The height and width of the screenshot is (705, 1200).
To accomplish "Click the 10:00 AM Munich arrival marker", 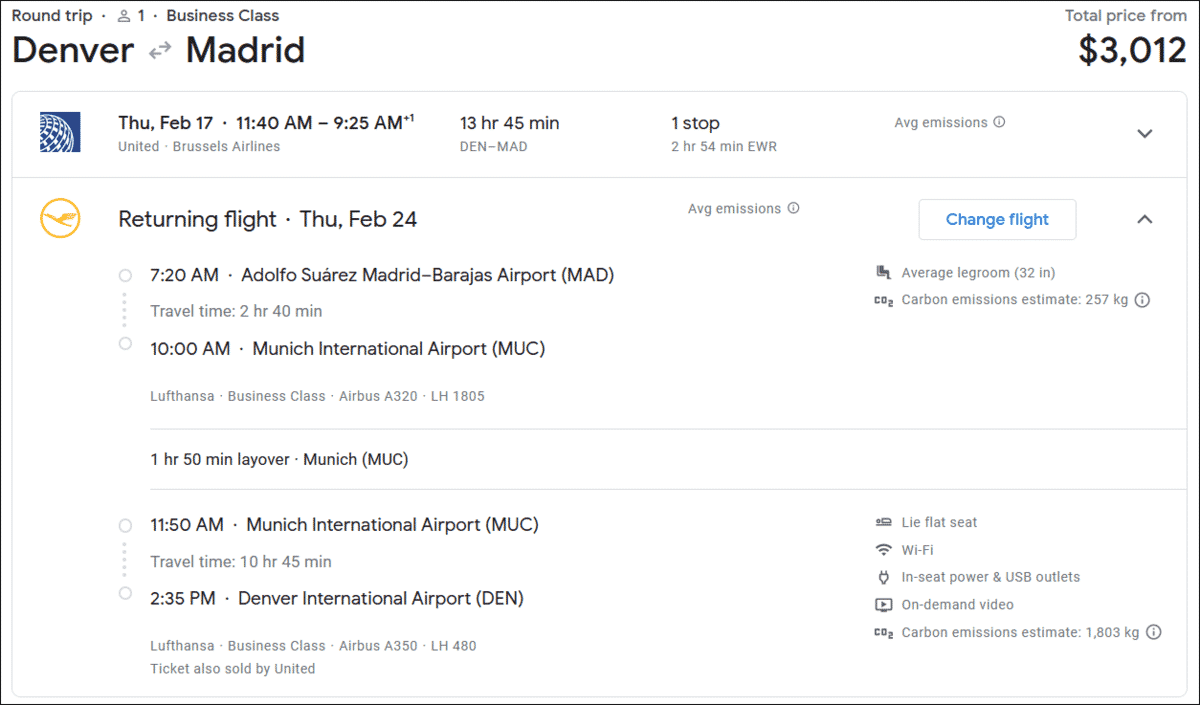I will coord(125,343).
